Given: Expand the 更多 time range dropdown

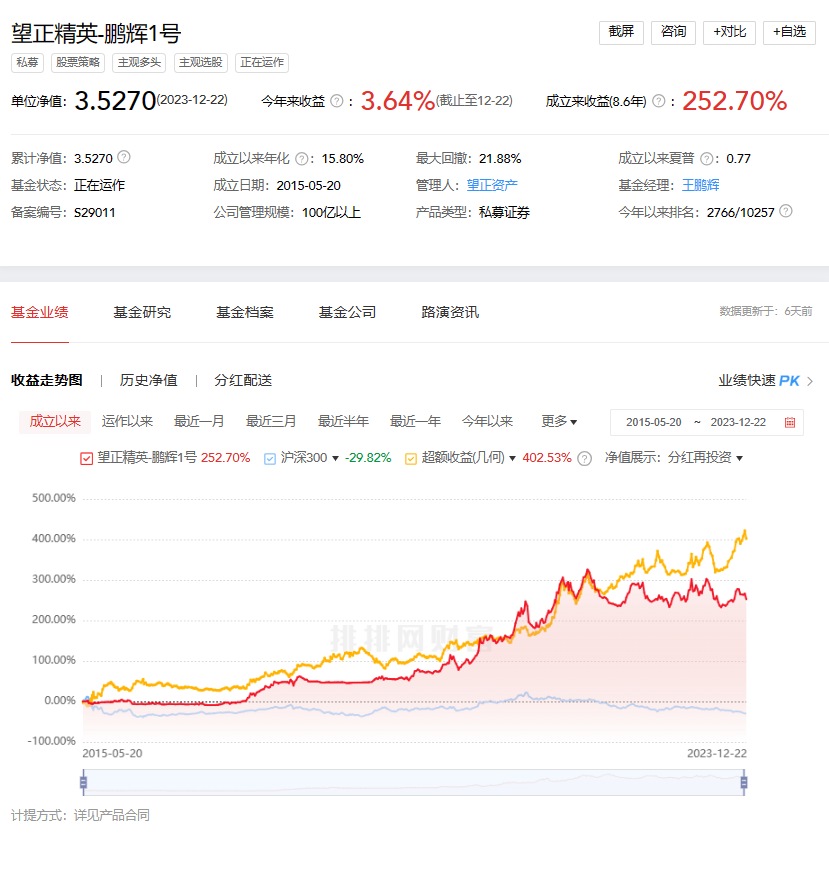Looking at the screenshot, I should 559,422.
